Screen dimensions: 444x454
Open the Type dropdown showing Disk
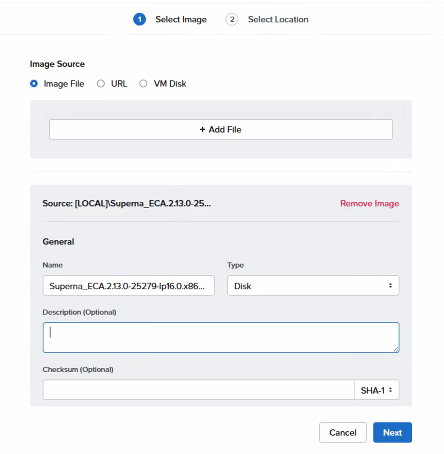pyautogui.click(x=313, y=286)
